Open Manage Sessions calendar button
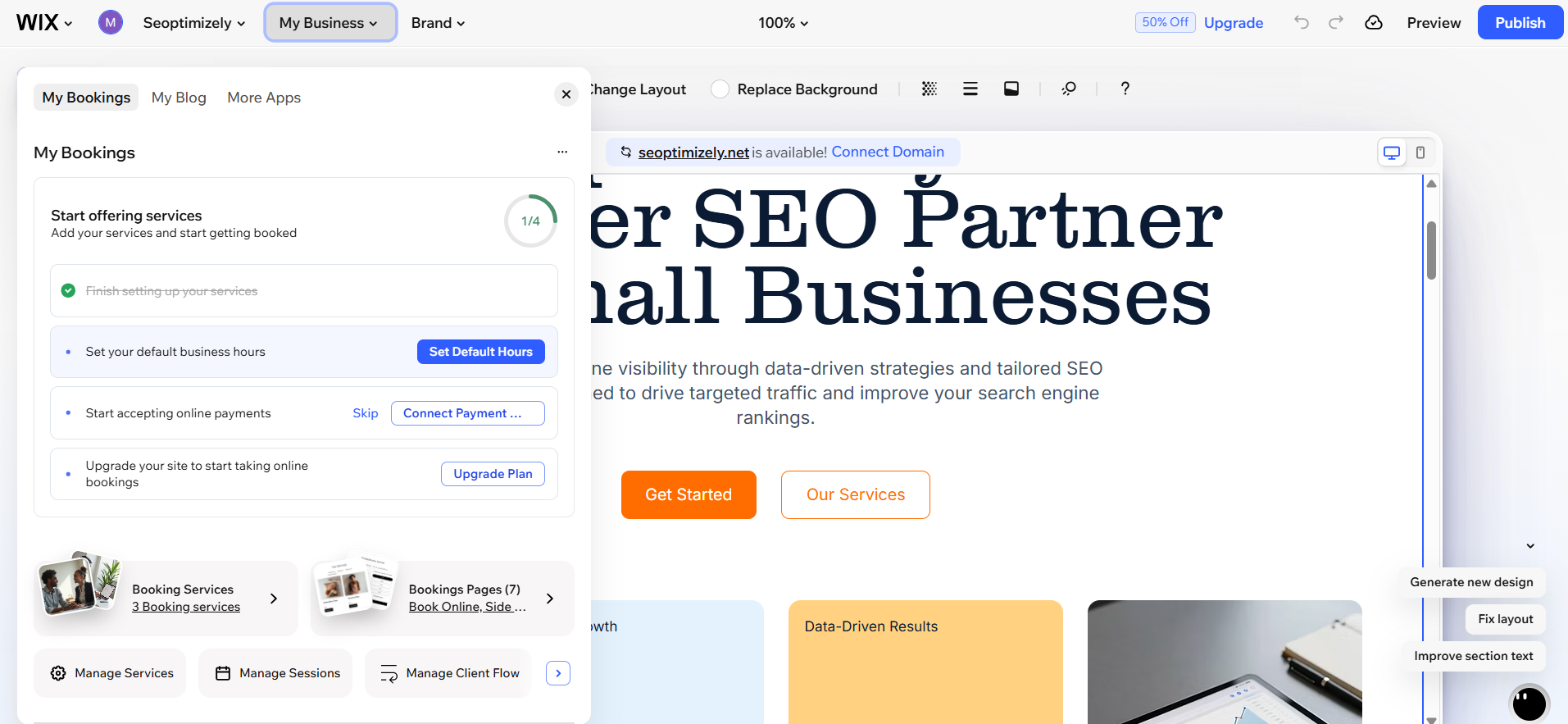Screen dimensions: 1568x724 (x=275, y=673)
